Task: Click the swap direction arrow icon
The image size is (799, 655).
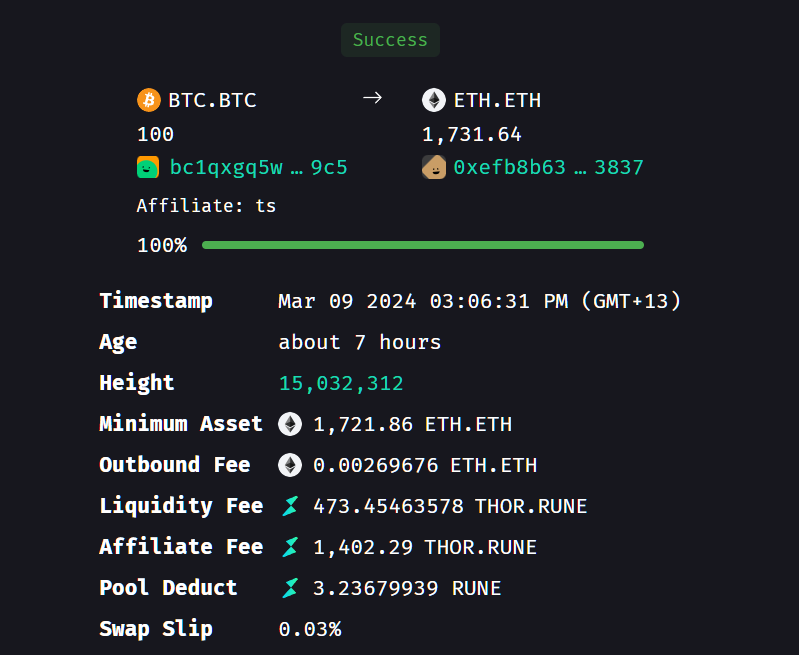Action: click(372, 97)
